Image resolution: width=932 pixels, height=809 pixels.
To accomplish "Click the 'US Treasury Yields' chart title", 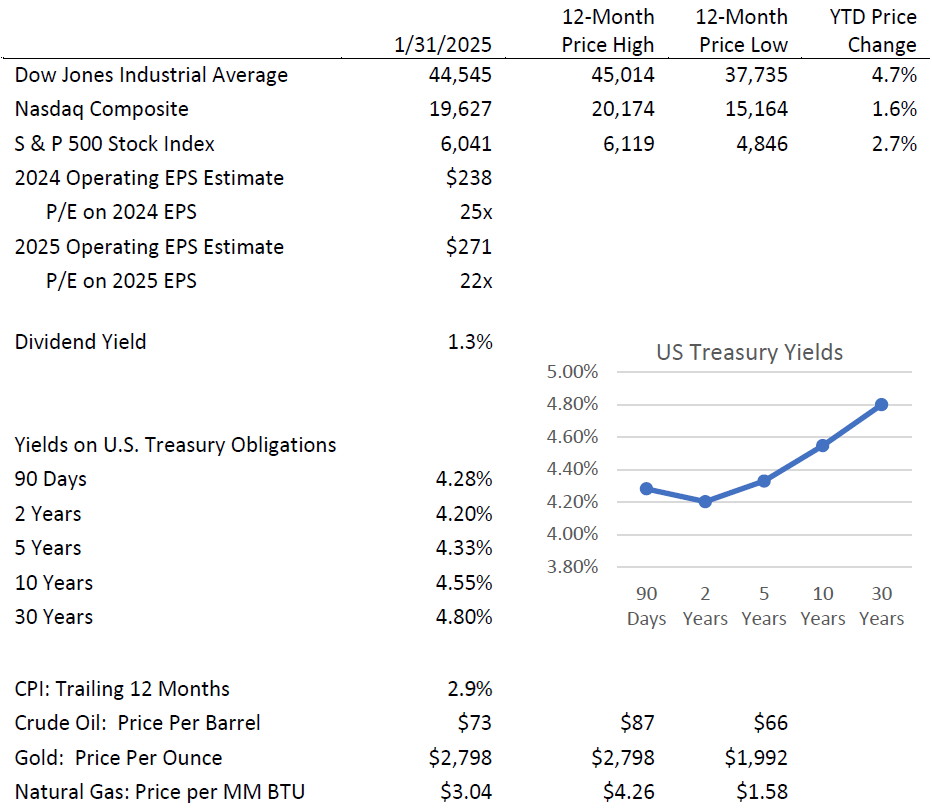I will point(750,352).
